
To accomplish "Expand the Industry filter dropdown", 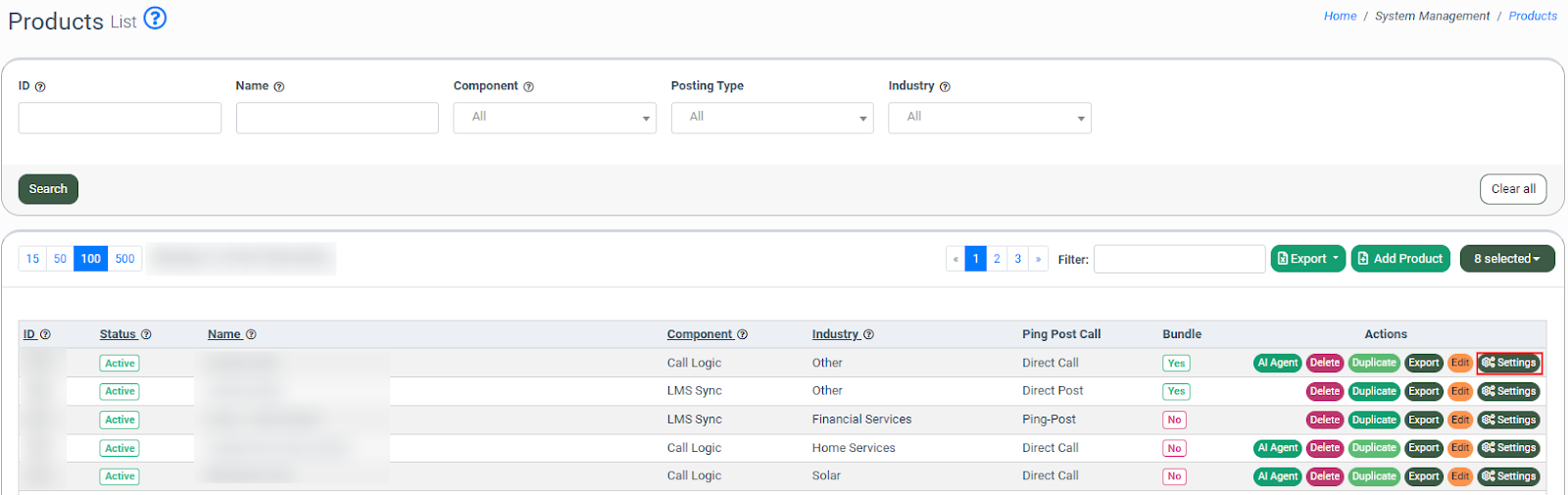I will click(x=990, y=118).
